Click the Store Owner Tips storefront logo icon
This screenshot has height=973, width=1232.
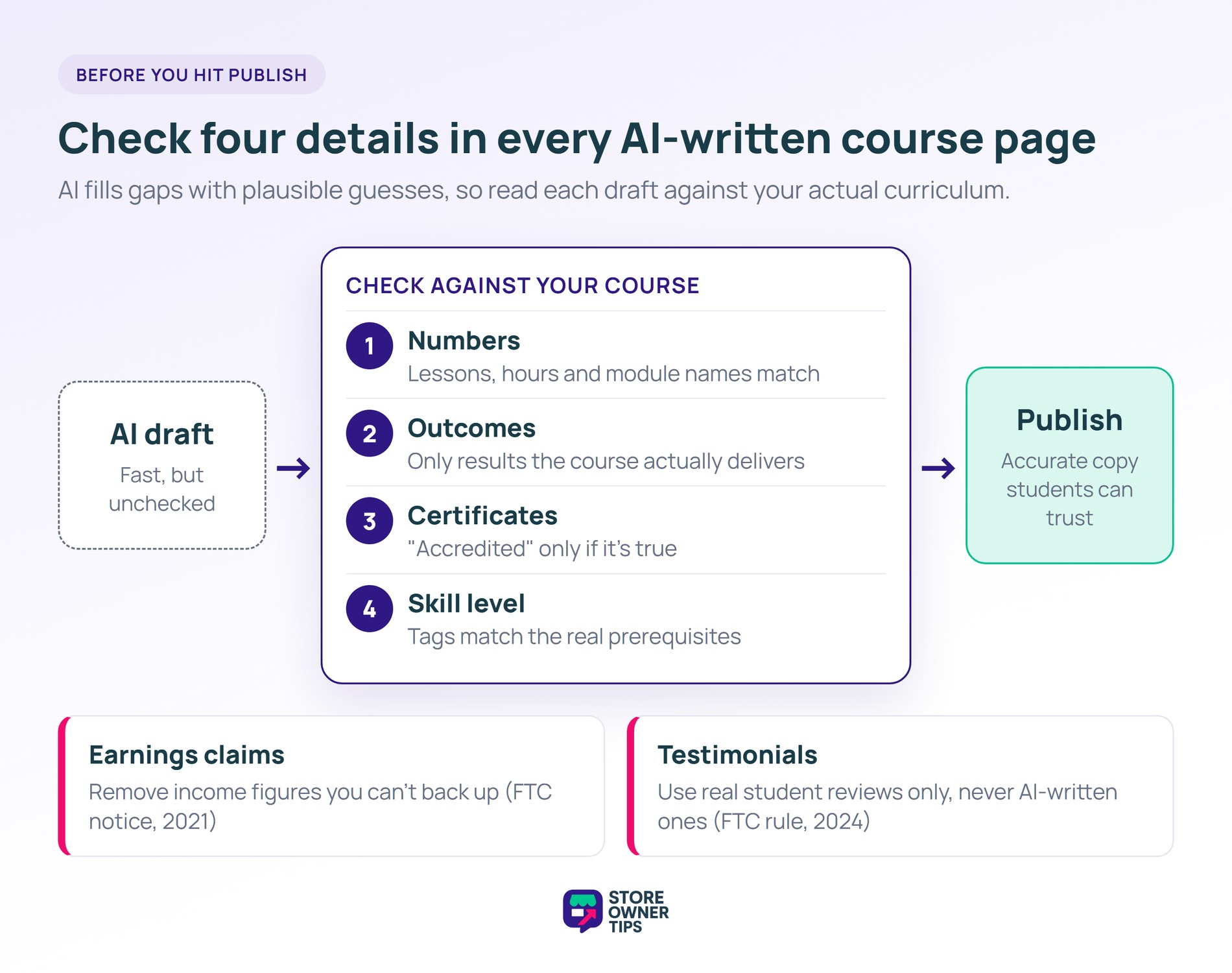click(582, 911)
